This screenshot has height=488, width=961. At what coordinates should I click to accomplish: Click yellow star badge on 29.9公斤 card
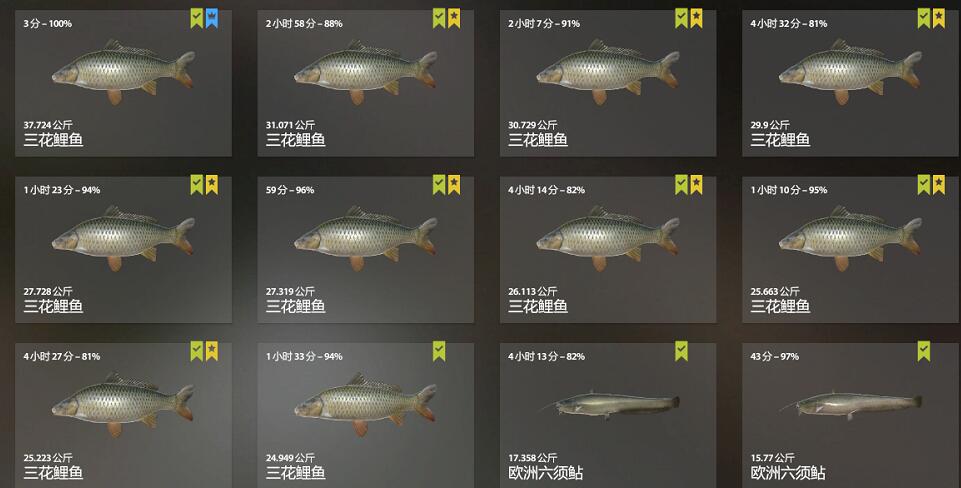pos(938,18)
